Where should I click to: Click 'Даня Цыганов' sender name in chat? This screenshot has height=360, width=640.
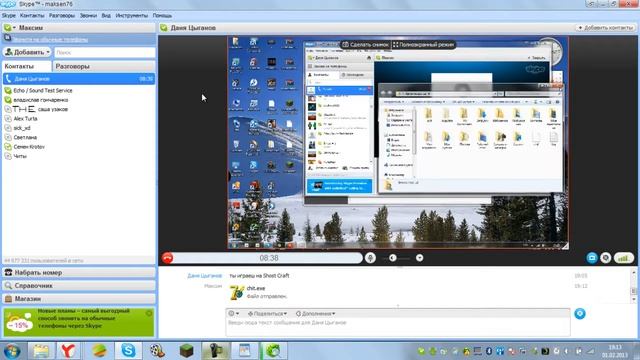tap(204, 276)
